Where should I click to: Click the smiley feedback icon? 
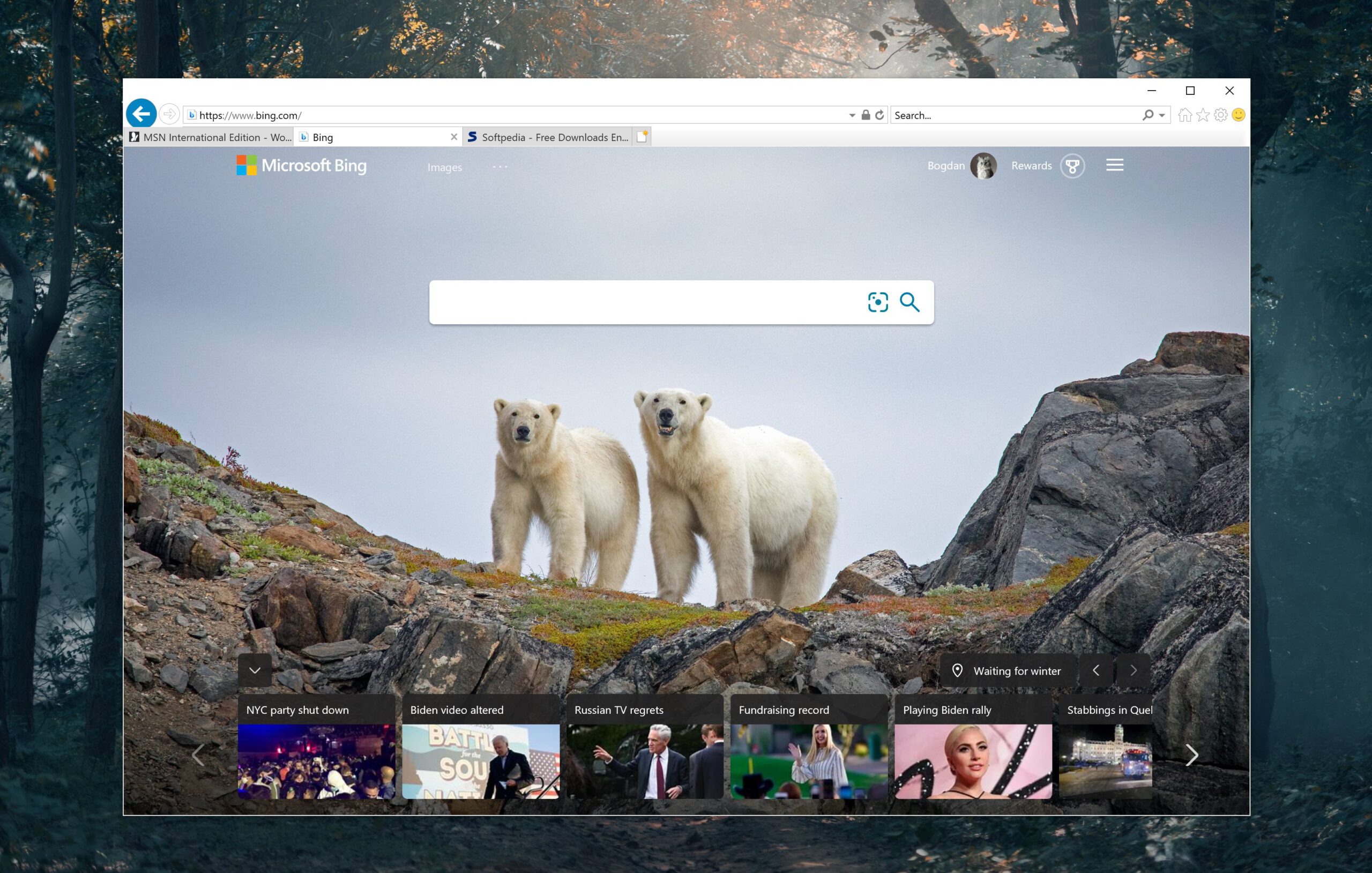tap(1239, 115)
